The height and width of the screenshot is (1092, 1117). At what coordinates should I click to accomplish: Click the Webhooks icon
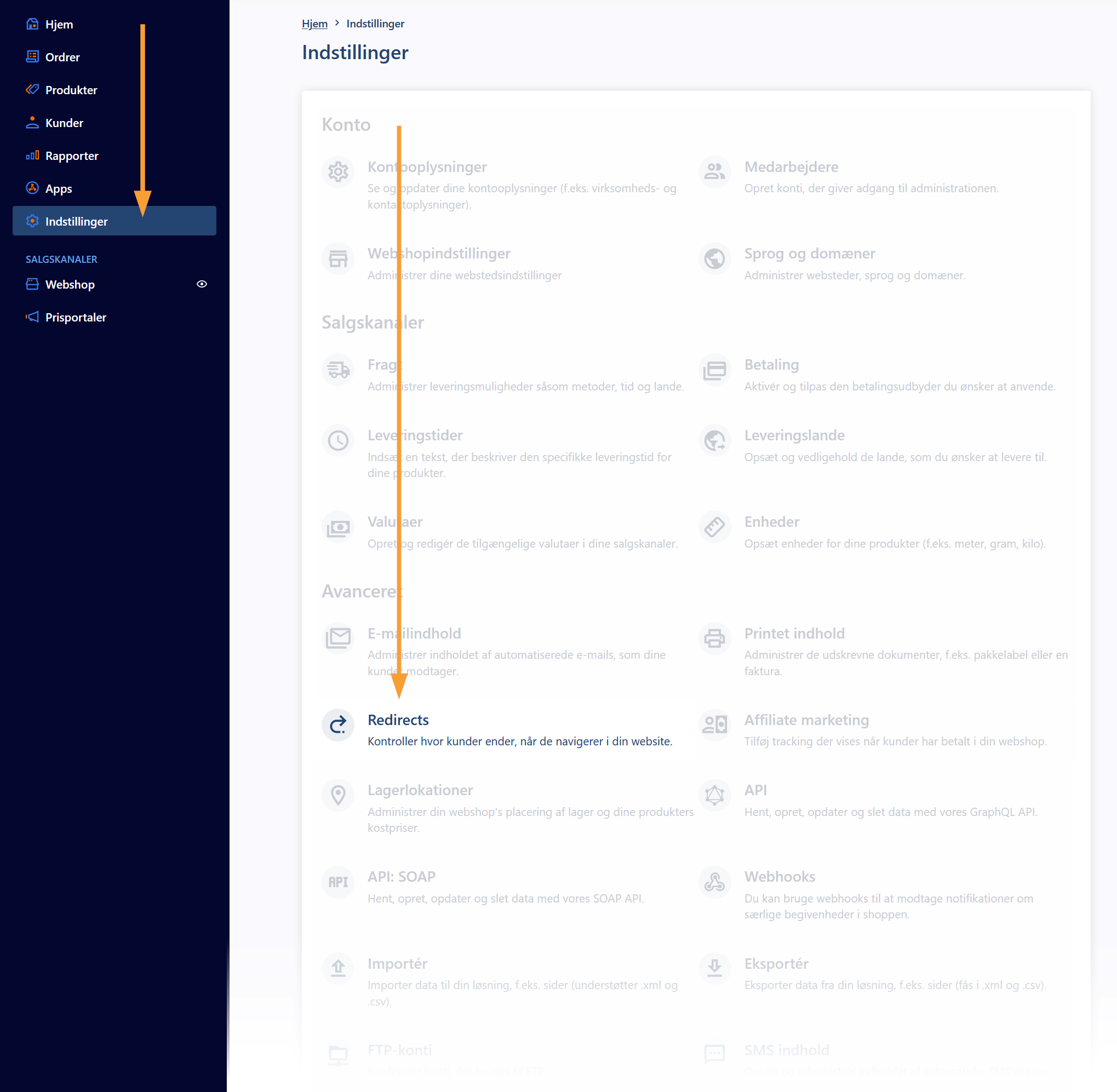click(714, 882)
